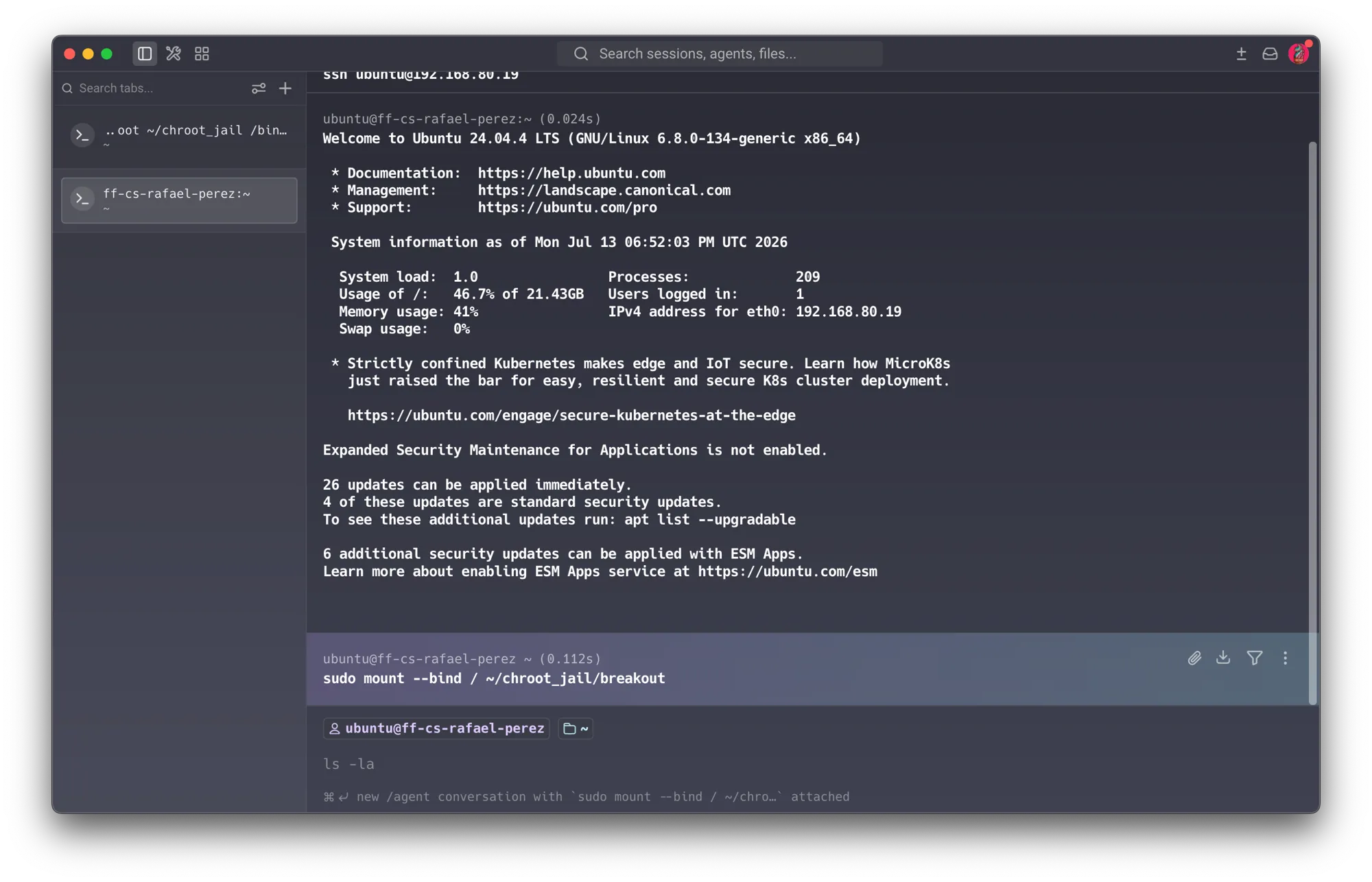Click the home directory folder chip
Viewport: 1372px width, 882px height.
576,728
